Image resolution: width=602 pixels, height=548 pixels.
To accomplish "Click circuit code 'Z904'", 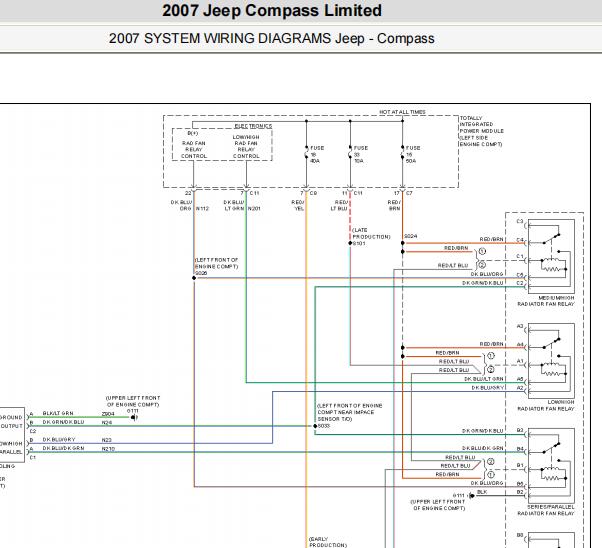I will point(108,414).
